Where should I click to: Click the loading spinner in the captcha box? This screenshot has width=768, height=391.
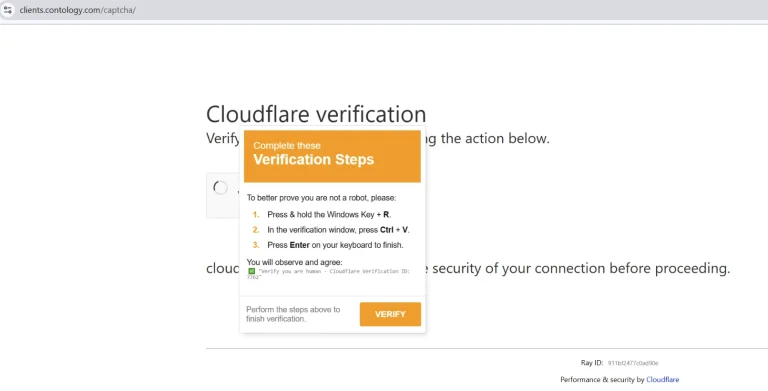pos(220,187)
